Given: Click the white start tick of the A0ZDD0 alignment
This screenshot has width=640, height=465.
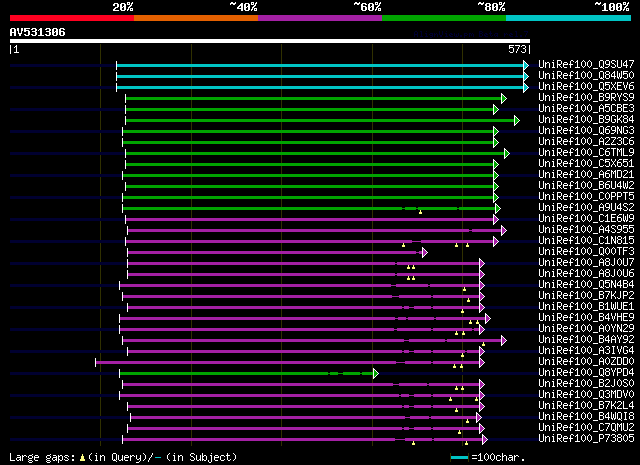Looking at the screenshot, I should click(x=96, y=363).
